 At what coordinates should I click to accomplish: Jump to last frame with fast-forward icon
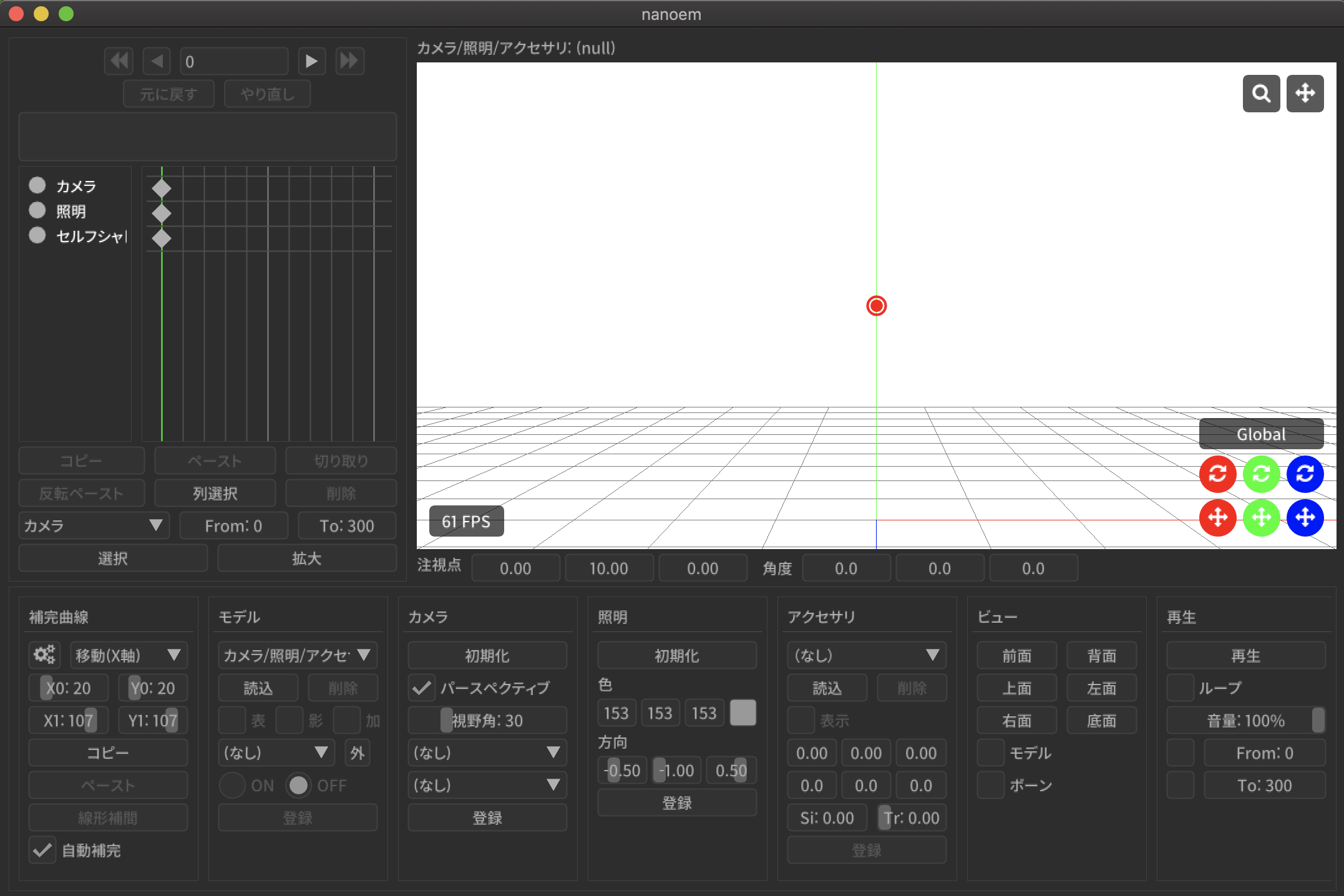pyautogui.click(x=349, y=61)
